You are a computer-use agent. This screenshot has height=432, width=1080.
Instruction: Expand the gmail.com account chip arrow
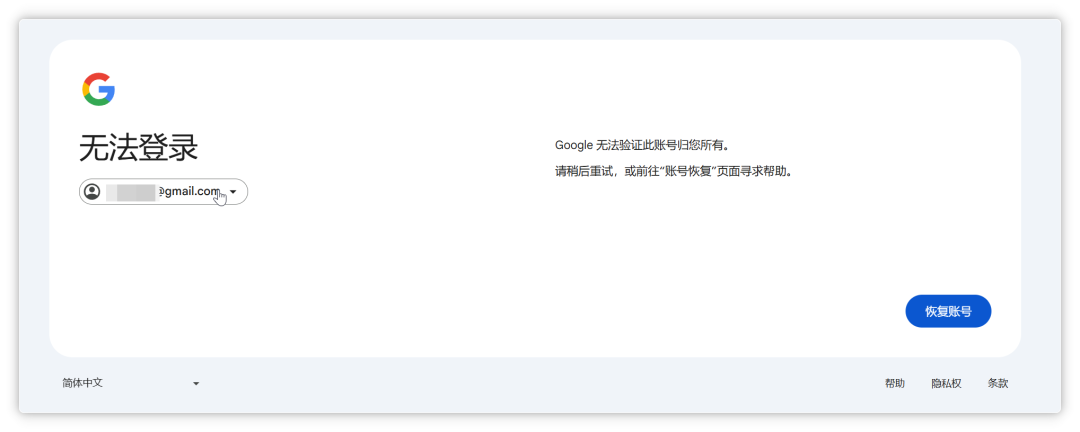tap(233, 192)
